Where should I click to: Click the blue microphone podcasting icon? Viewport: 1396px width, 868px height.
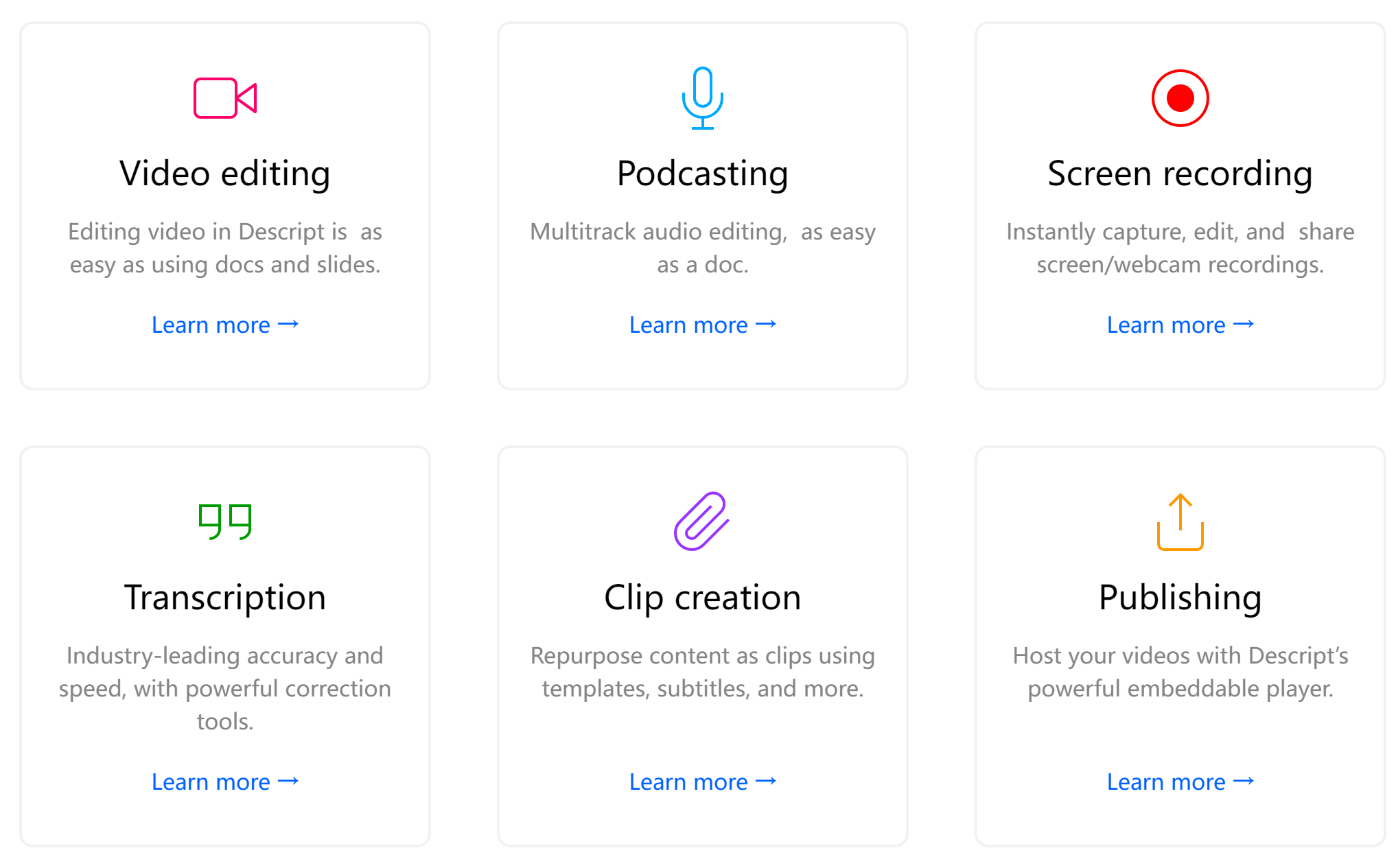(702, 98)
